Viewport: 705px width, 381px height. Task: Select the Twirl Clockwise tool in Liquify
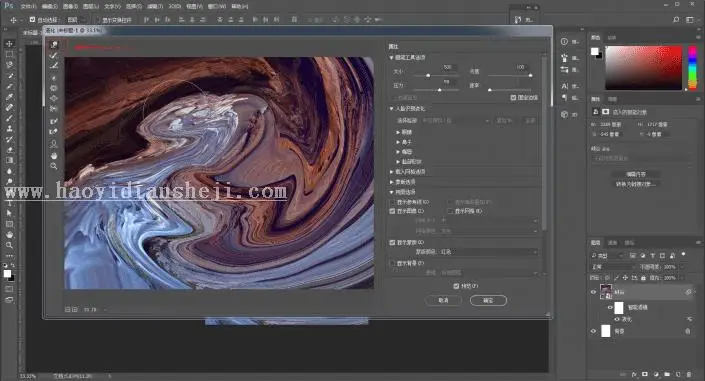[54, 78]
